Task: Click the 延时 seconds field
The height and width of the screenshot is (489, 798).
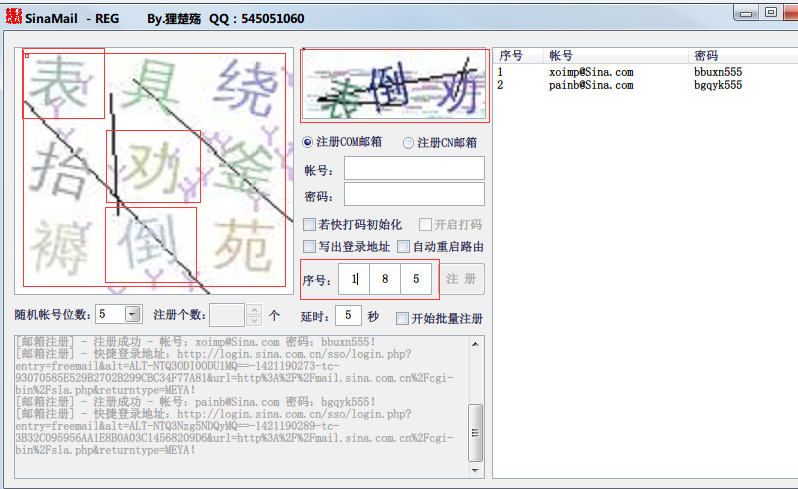Action: click(348, 315)
